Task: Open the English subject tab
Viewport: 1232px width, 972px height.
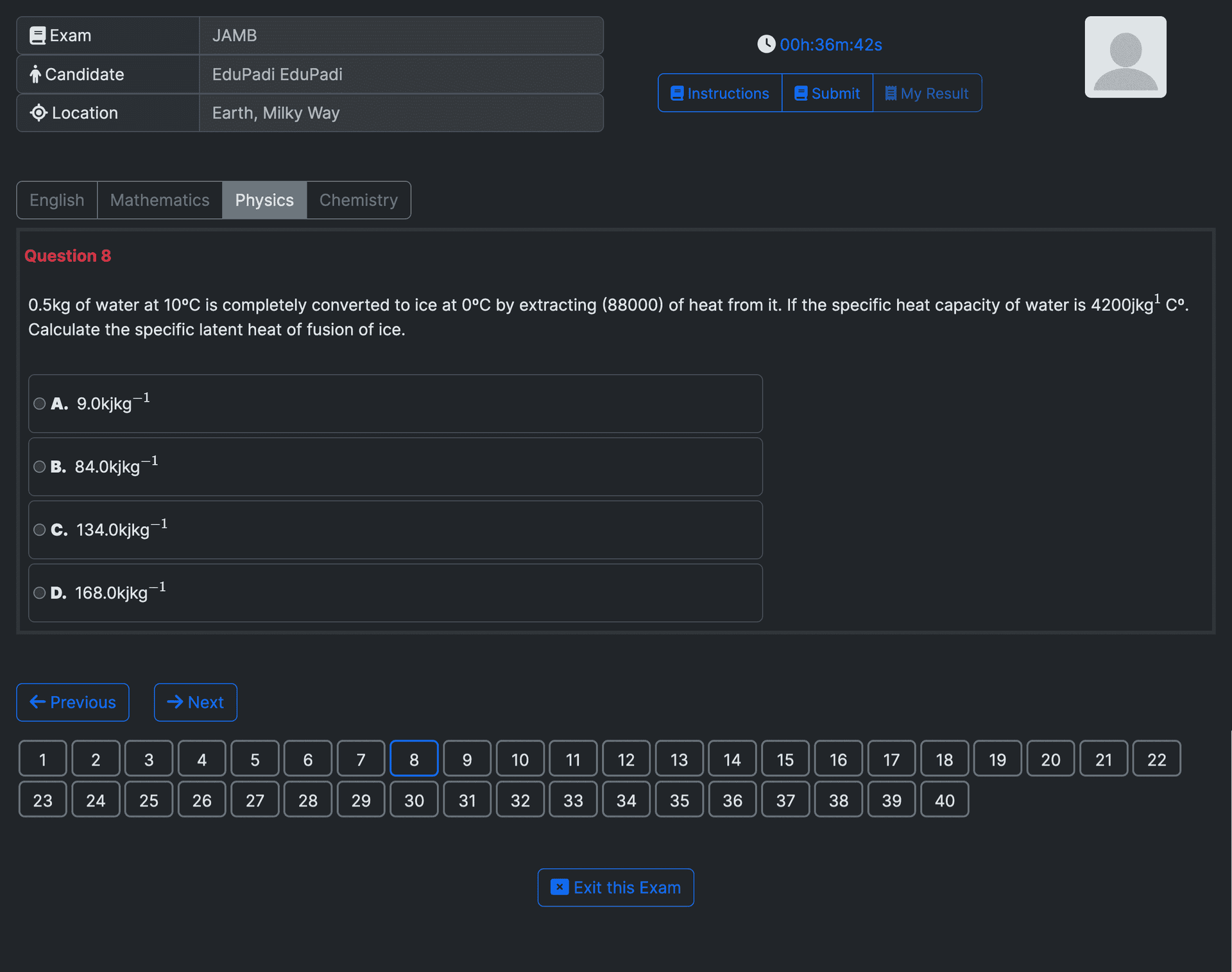Action: (x=56, y=199)
